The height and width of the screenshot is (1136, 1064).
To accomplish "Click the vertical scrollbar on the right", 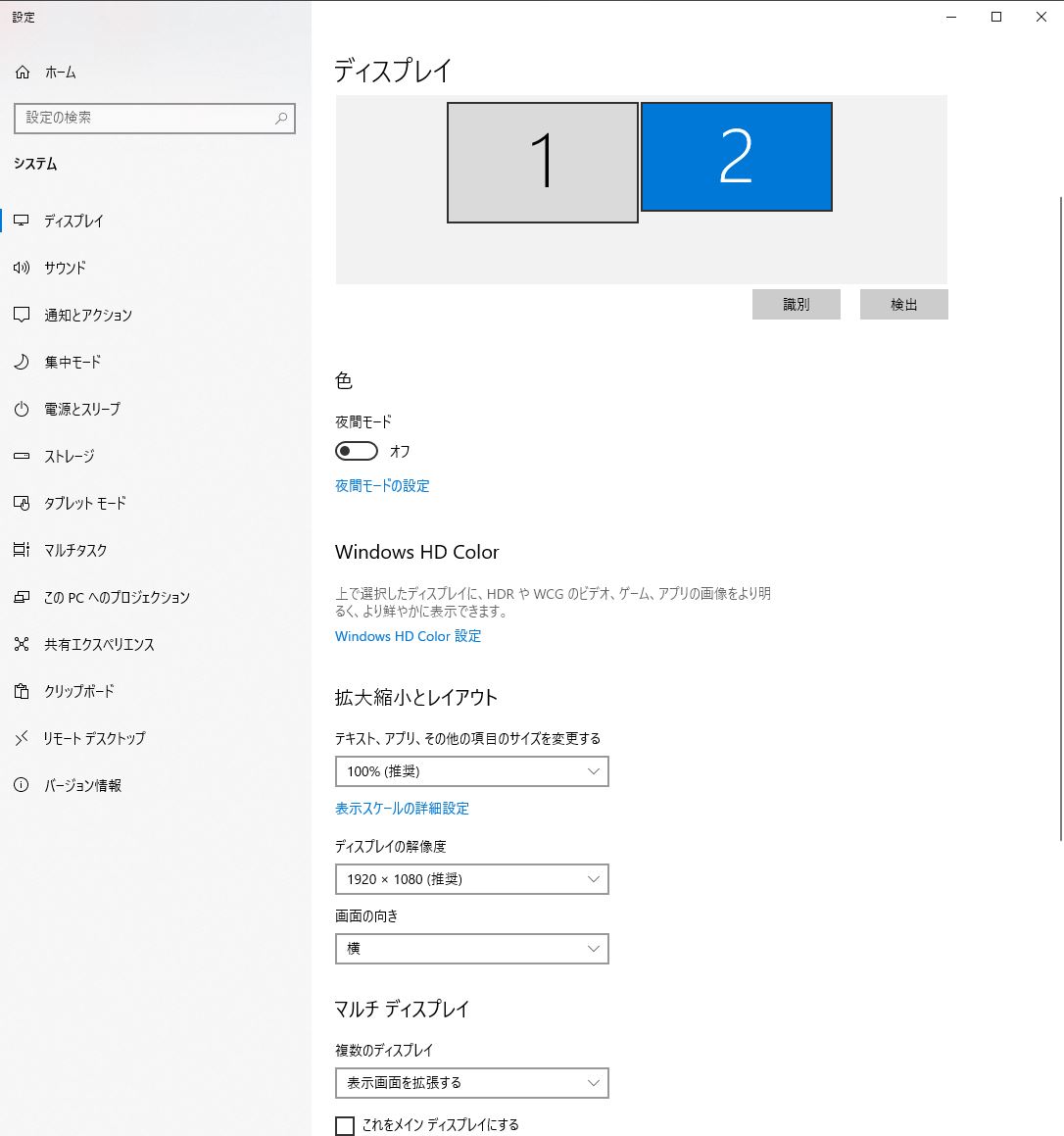I will coord(1060,518).
